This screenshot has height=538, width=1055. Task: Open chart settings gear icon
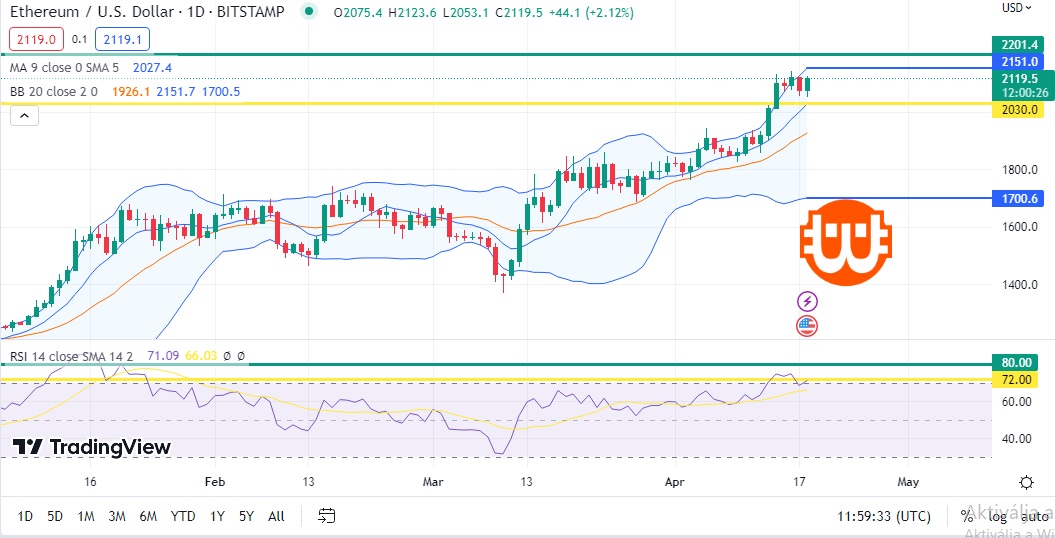[1026, 482]
